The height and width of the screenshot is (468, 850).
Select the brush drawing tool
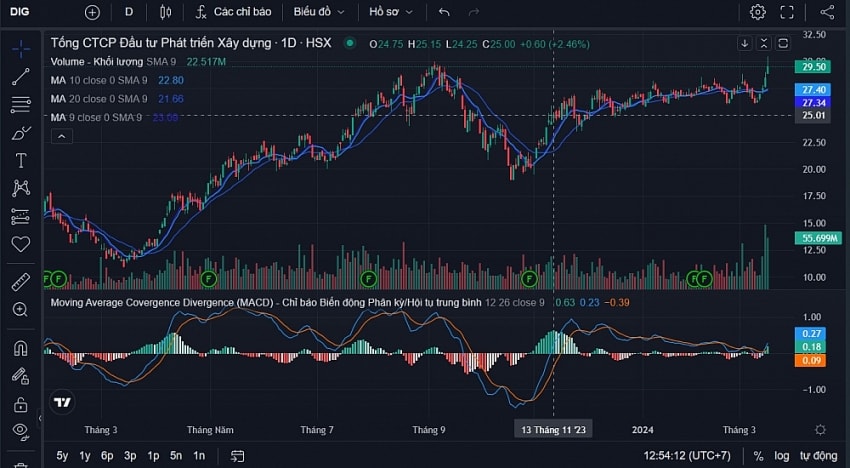[x=21, y=133]
